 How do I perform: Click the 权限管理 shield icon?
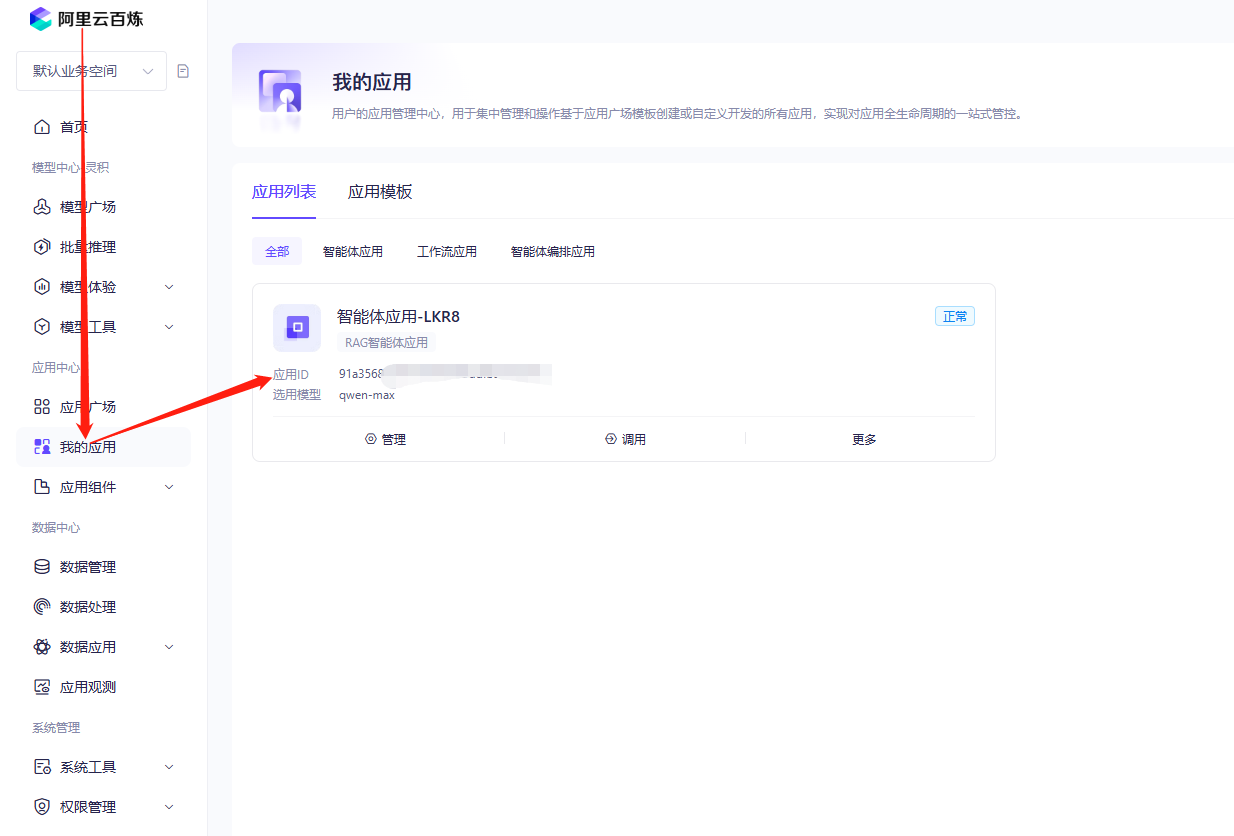[42, 807]
